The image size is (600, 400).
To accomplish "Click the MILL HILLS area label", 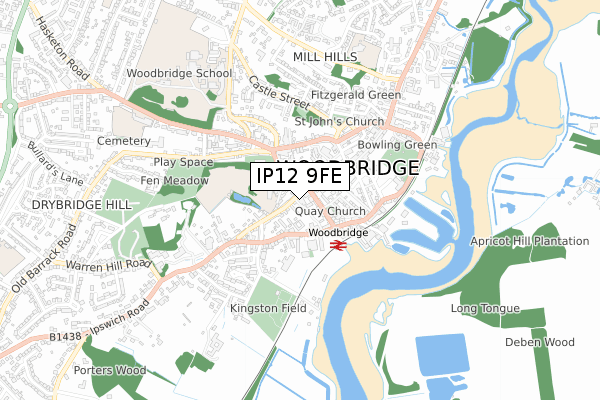I will click(325, 57).
